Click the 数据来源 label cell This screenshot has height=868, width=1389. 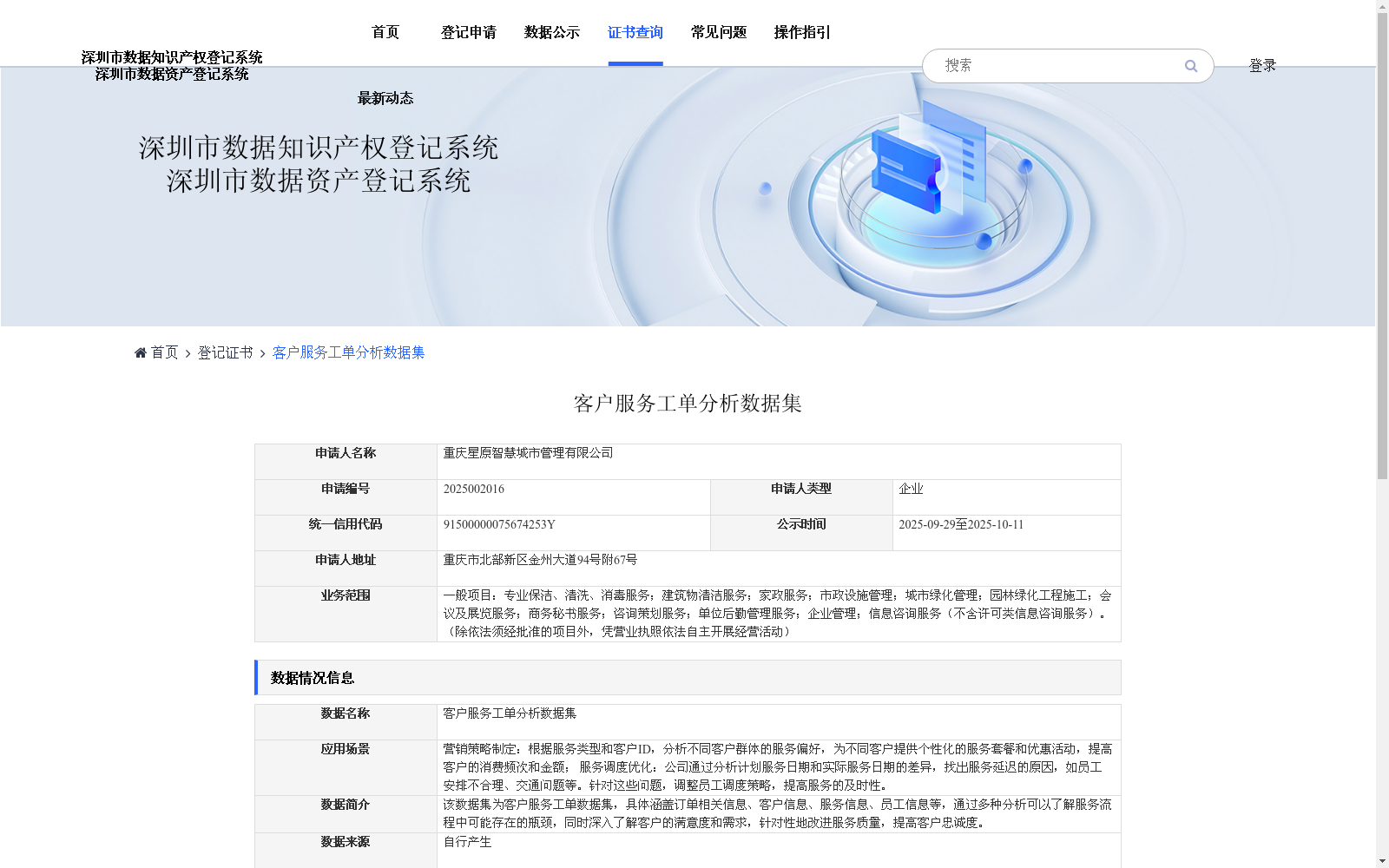pos(346,851)
